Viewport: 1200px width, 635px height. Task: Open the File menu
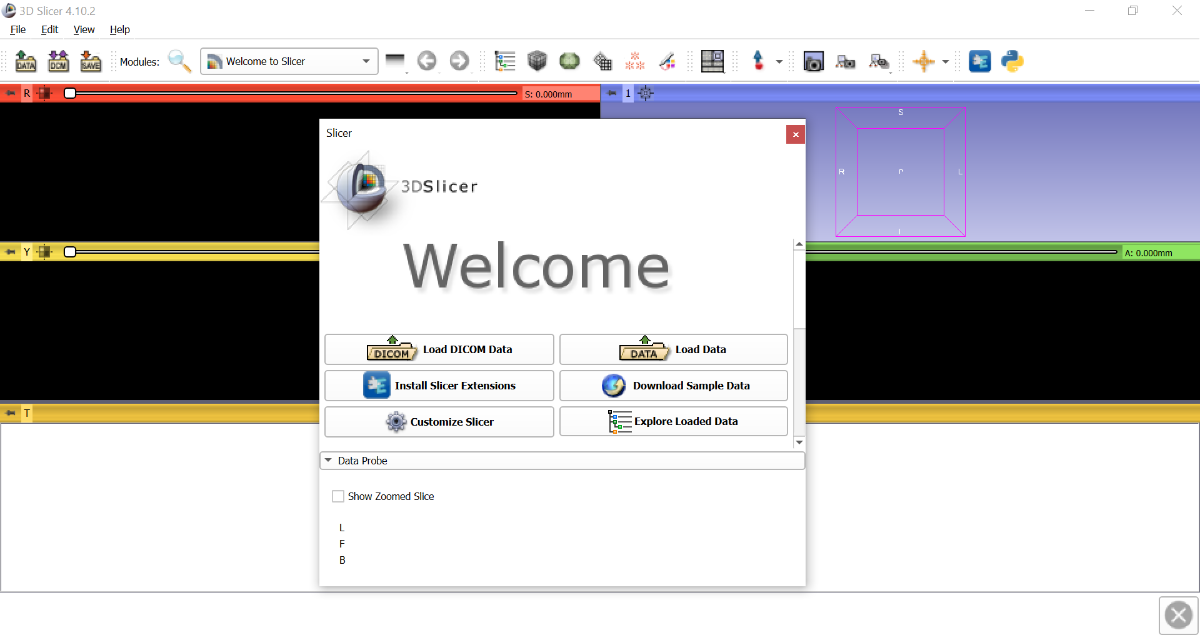18,30
